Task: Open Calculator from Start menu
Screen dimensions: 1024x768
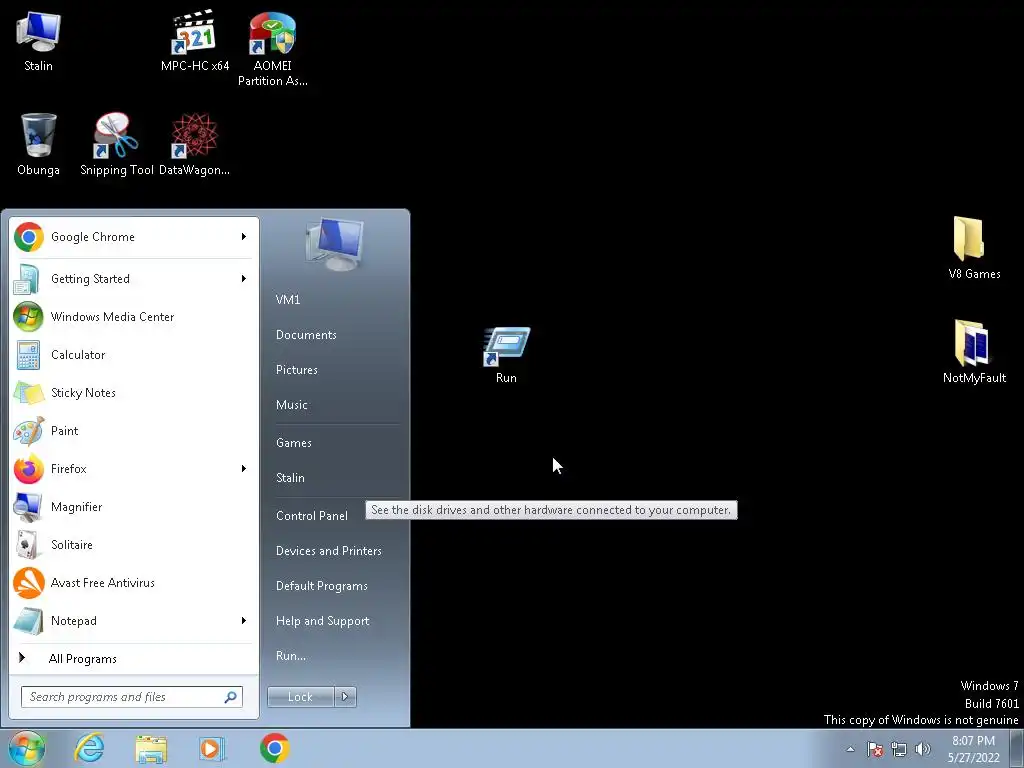Action: 134,355
